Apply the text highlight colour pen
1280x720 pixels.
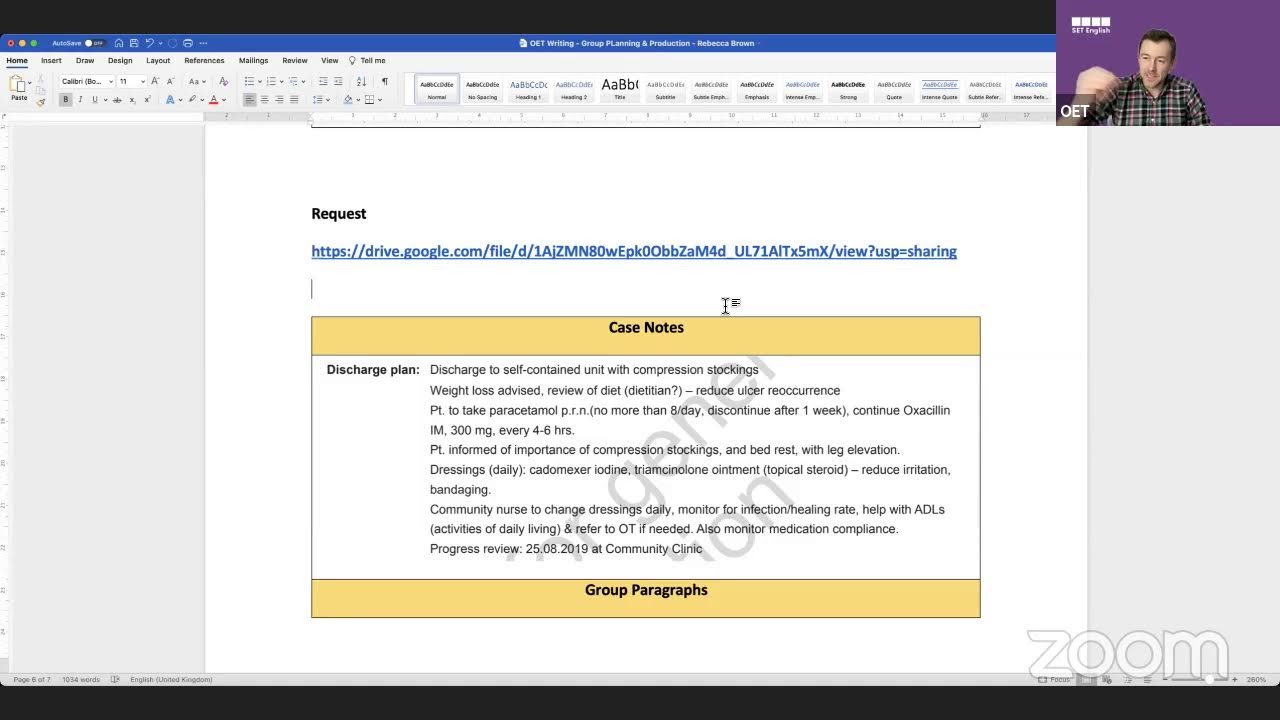click(192, 100)
